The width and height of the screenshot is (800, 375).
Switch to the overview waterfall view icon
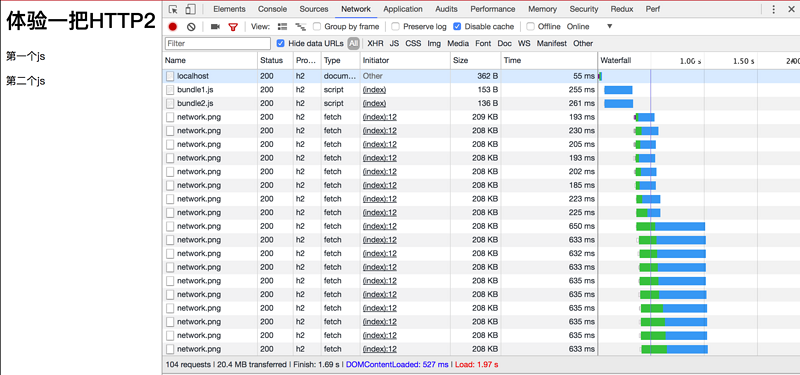301,27
